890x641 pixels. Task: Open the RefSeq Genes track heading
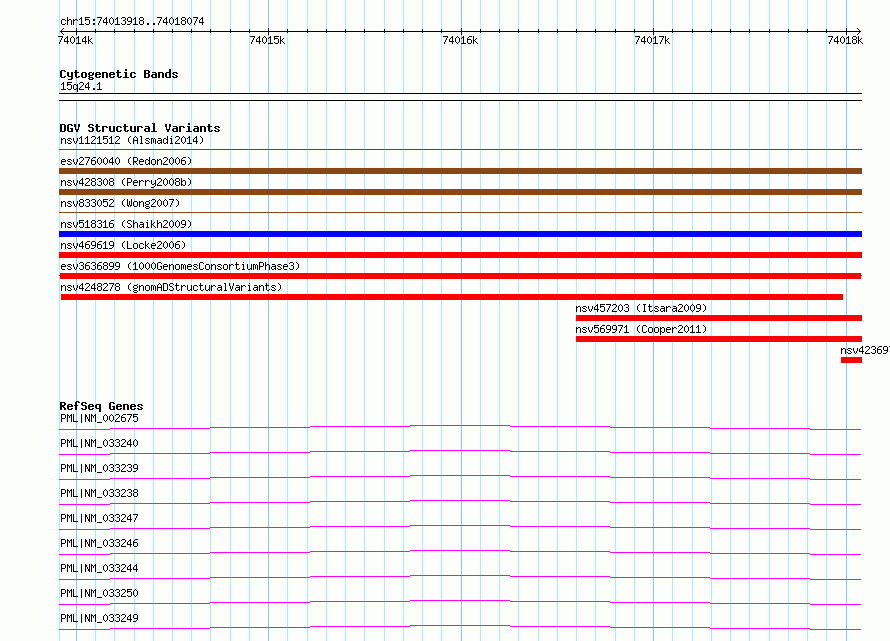(102, 406)
